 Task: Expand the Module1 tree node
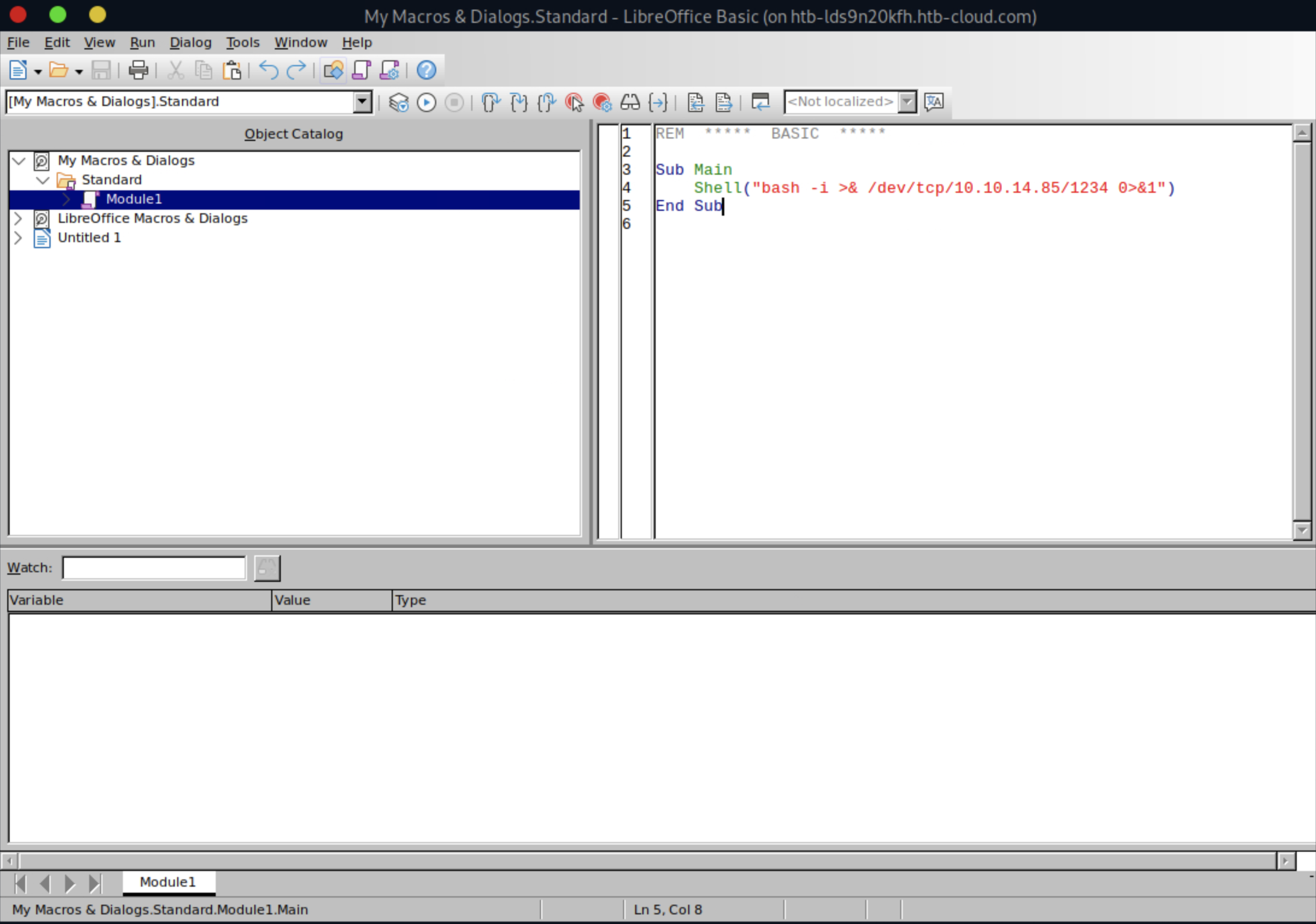pyautogui.click(x=67, y=199)
